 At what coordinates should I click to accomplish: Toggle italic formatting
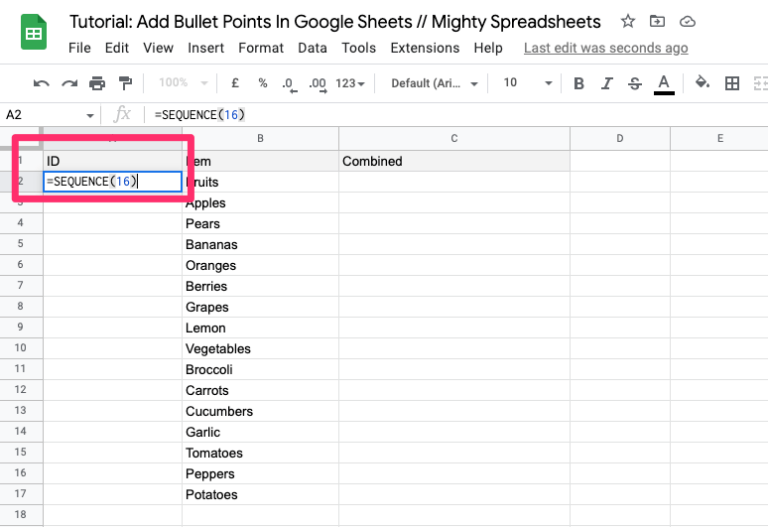coord(607,84)
